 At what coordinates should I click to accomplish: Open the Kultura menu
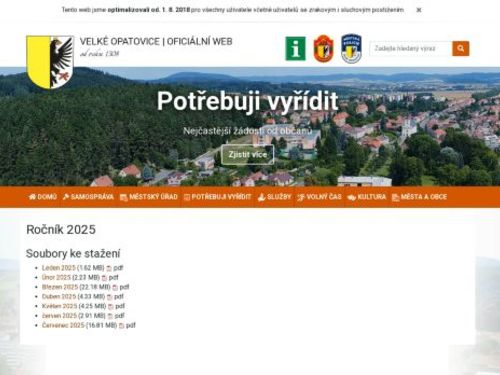pyautogui.click(x=367, y=197)
